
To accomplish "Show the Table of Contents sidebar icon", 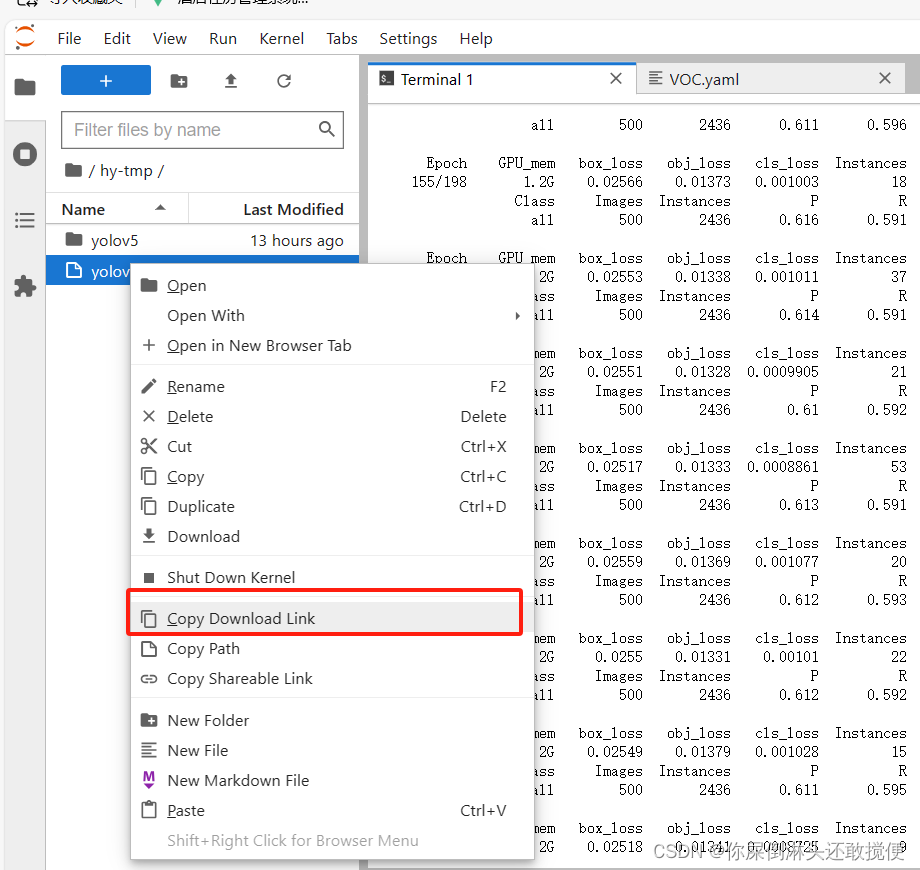I will coord(25,220).
